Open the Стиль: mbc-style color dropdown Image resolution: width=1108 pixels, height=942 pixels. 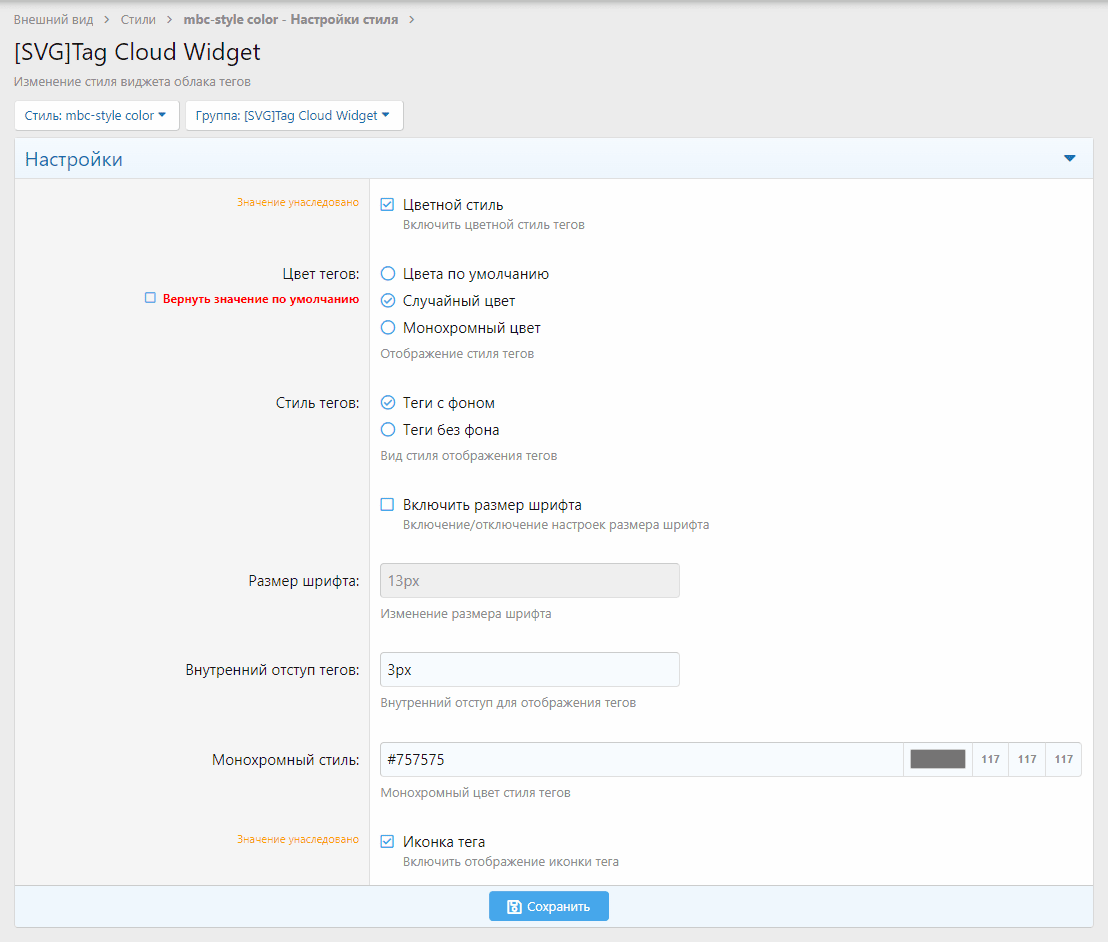pyautogui.click(x=96, y=116)
